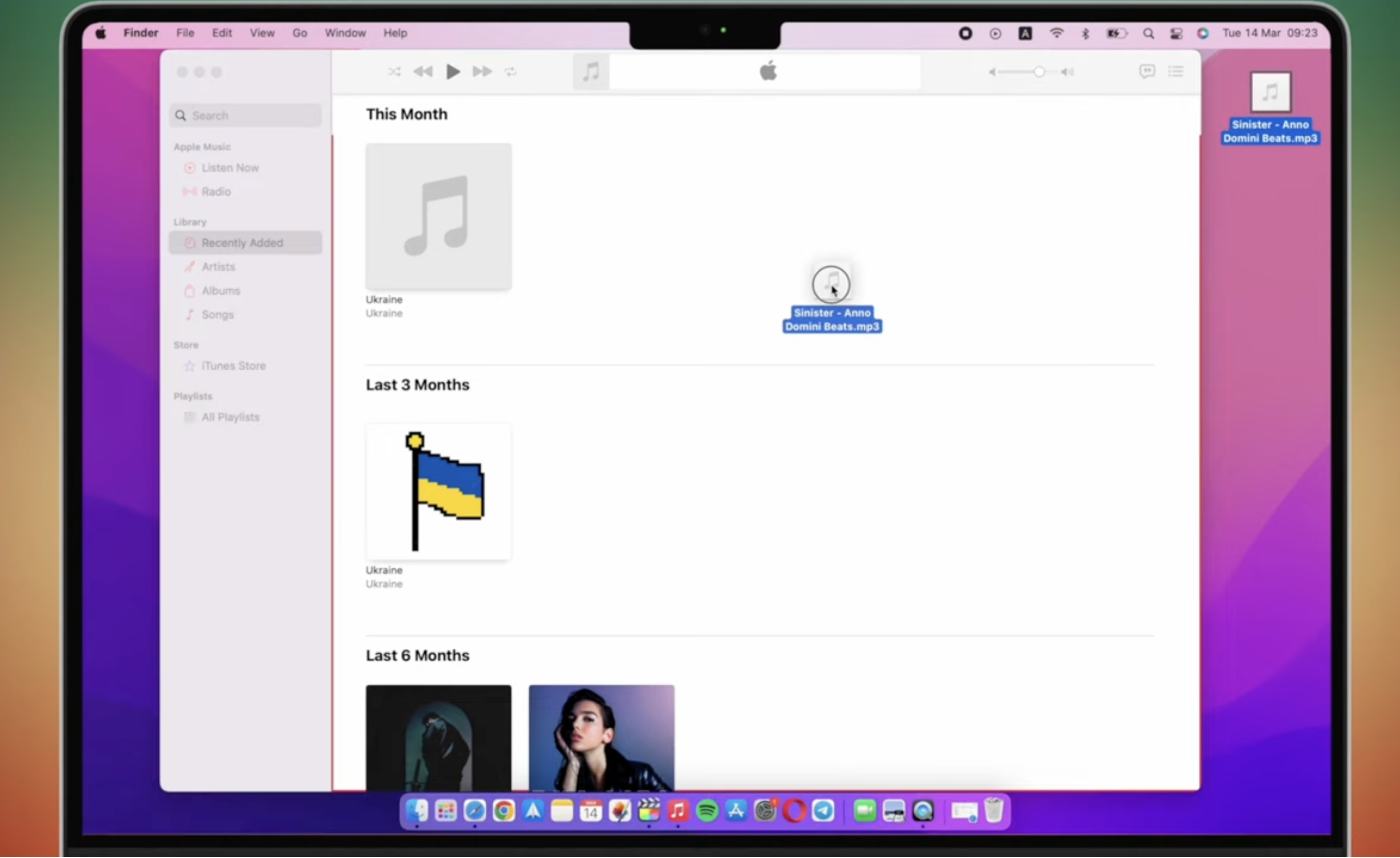Screen dimensions: 1400x858
Task: Launch Google Chrome from the Dock
Action: click(503, 811)
